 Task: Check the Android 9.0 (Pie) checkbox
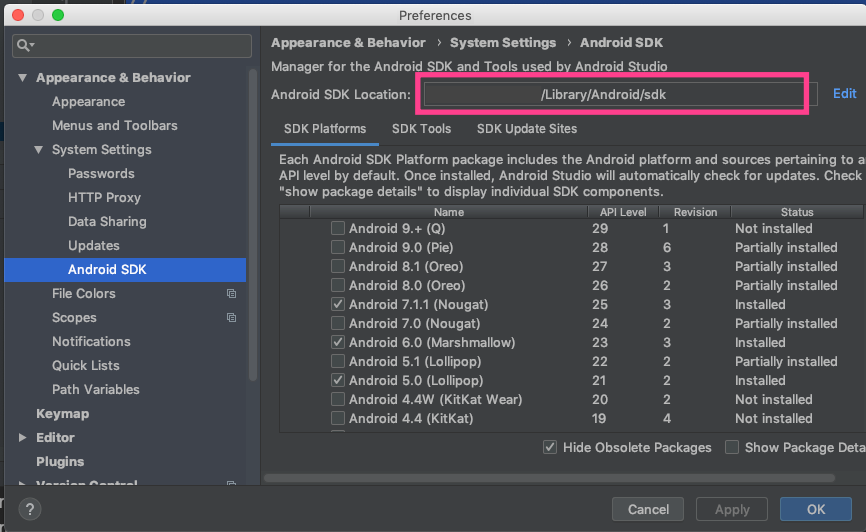[337, 247]
